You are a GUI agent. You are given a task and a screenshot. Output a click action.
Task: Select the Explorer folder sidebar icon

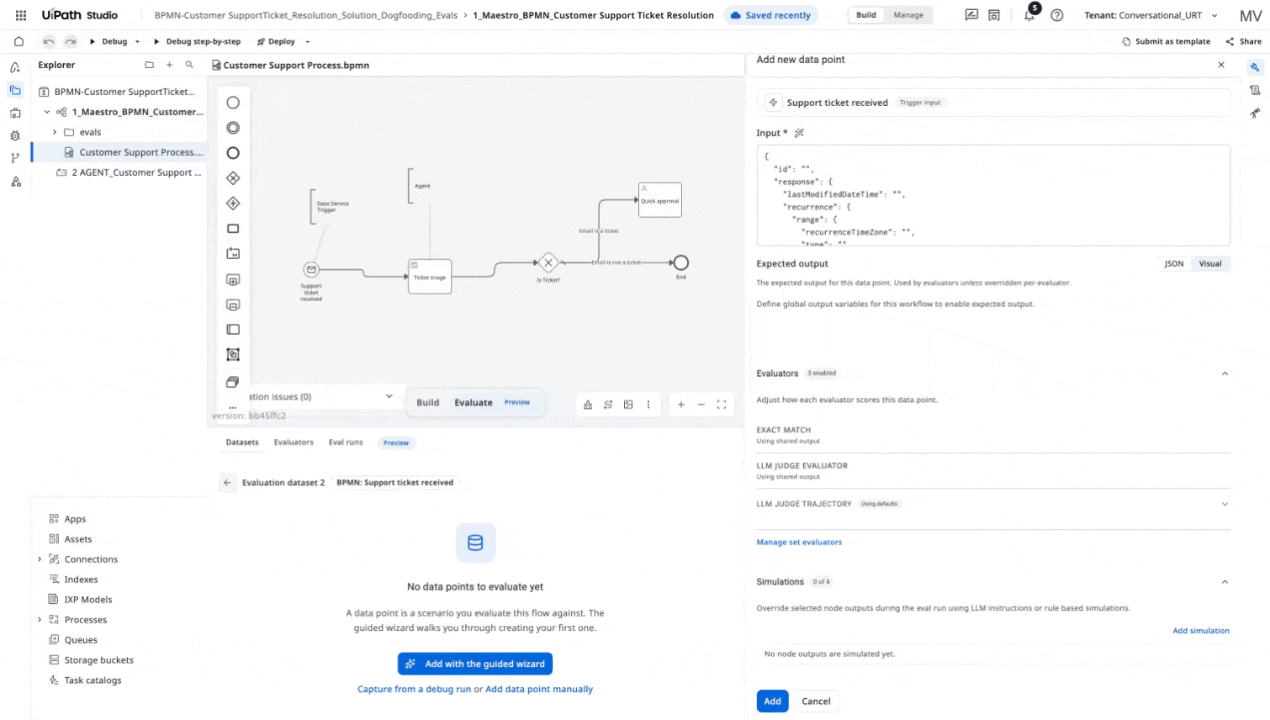15,90
